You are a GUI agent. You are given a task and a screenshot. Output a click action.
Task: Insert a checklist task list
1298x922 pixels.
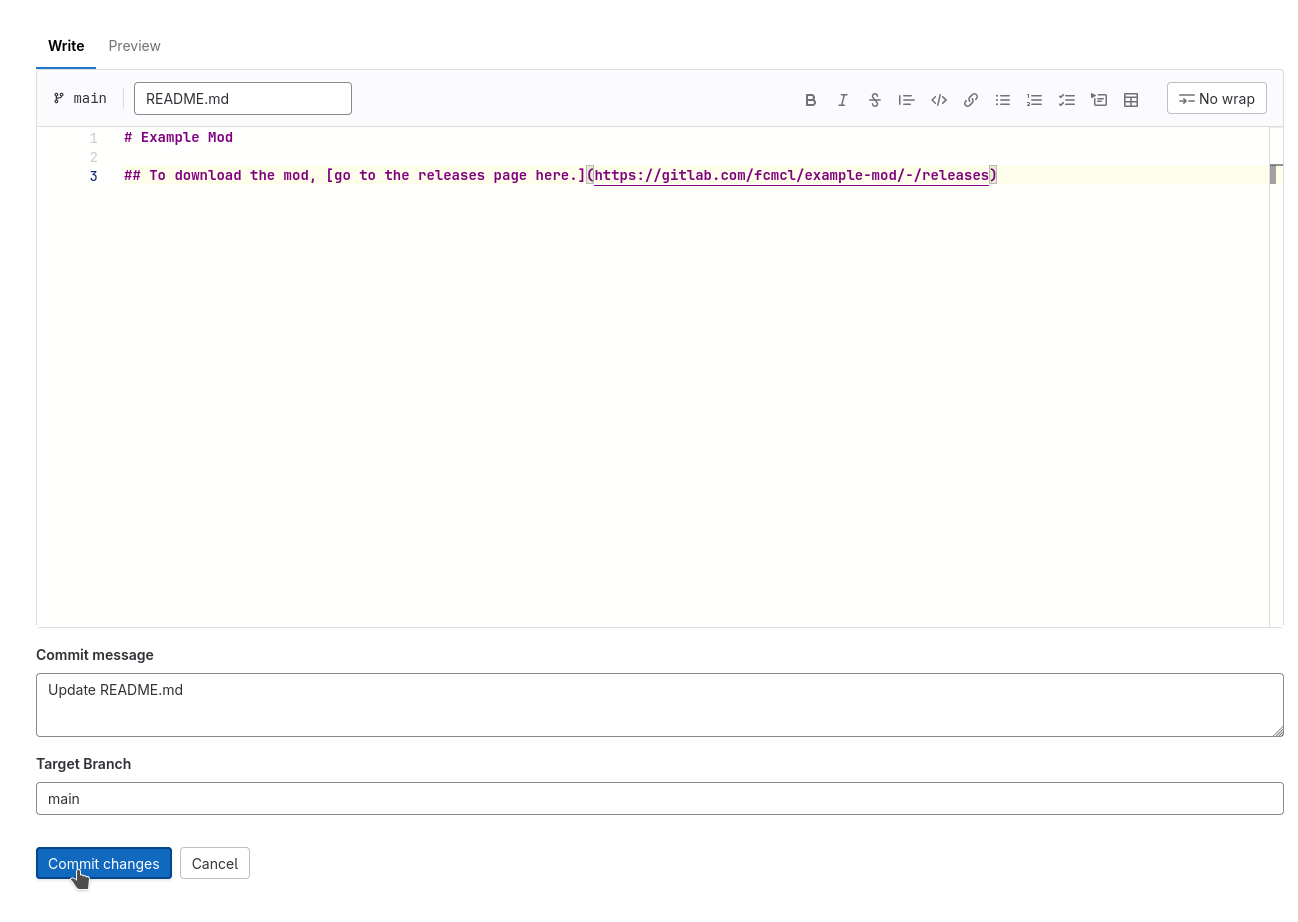point(1067,100)
